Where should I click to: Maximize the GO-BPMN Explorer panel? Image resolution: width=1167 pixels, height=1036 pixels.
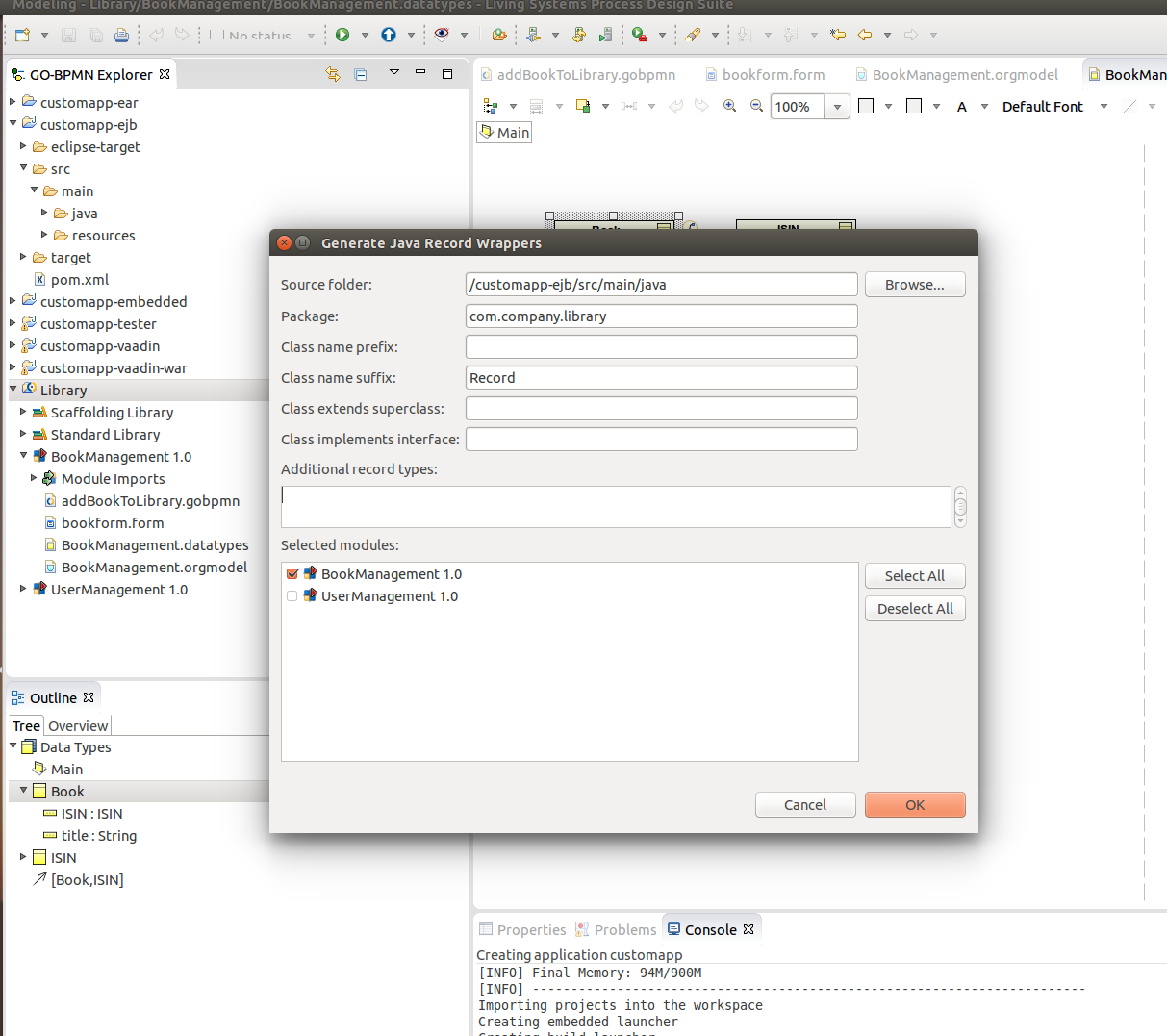447,73
